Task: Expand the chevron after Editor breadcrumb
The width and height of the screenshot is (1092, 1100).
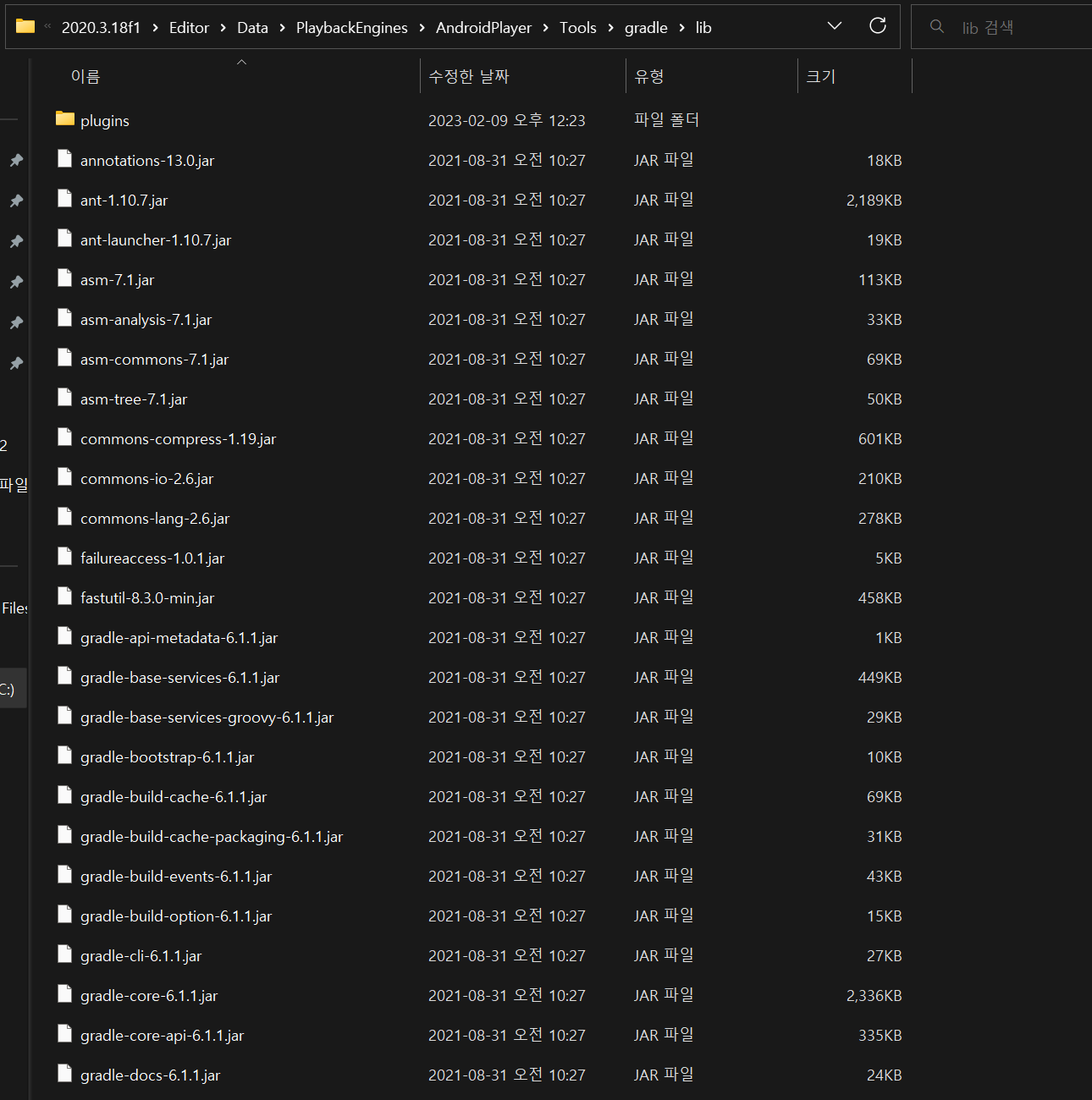Action: tap(223, 28)
